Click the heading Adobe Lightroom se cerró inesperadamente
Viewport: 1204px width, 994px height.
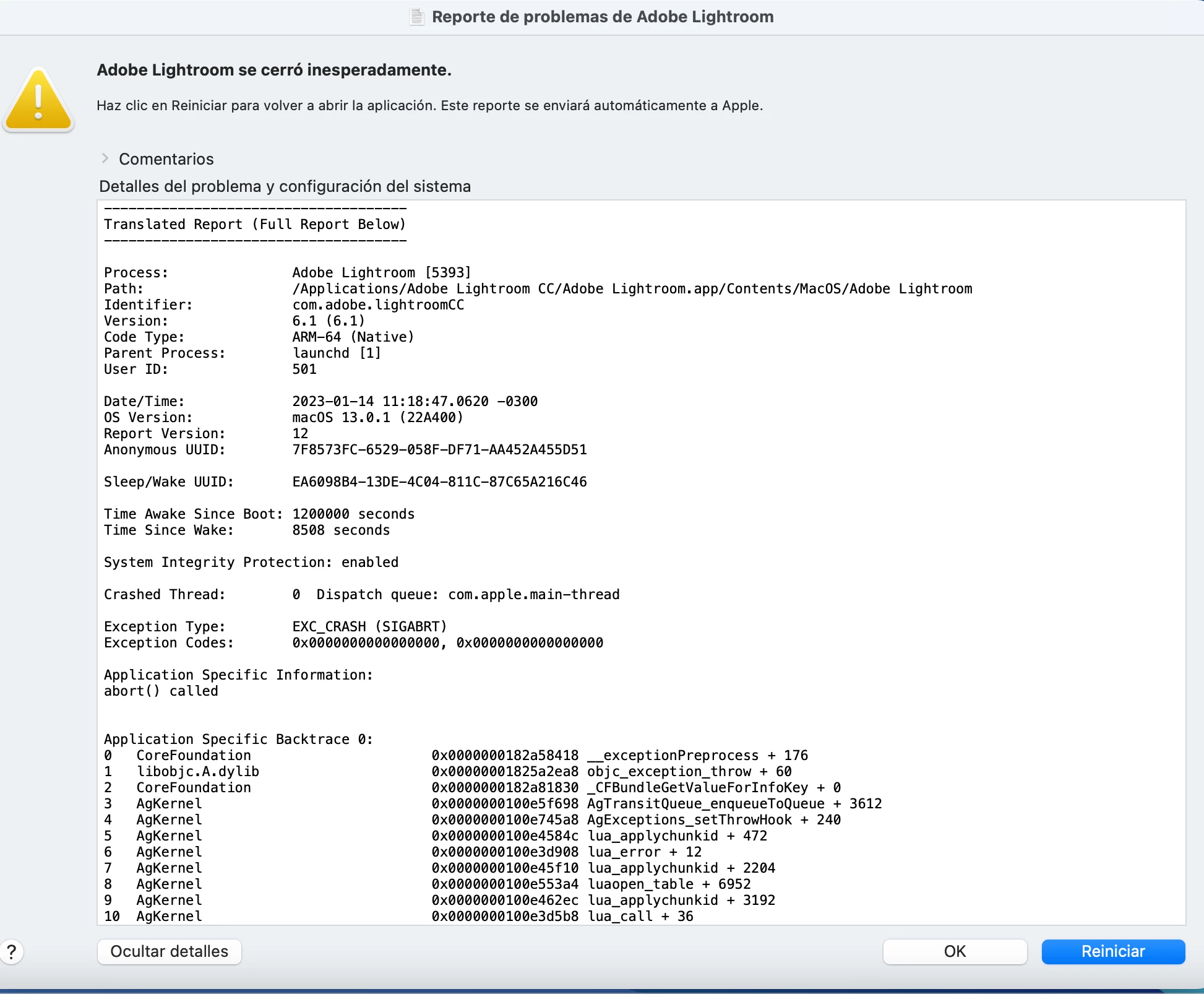tap(274, 70)
